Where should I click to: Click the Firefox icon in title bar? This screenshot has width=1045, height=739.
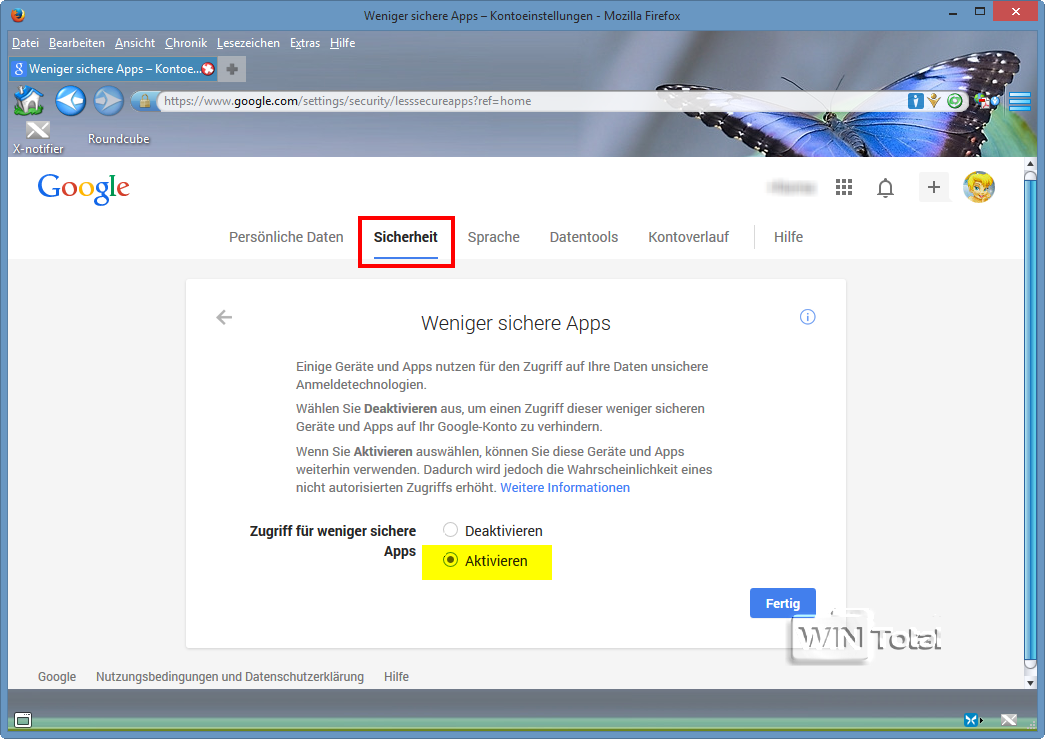[18, 15]
